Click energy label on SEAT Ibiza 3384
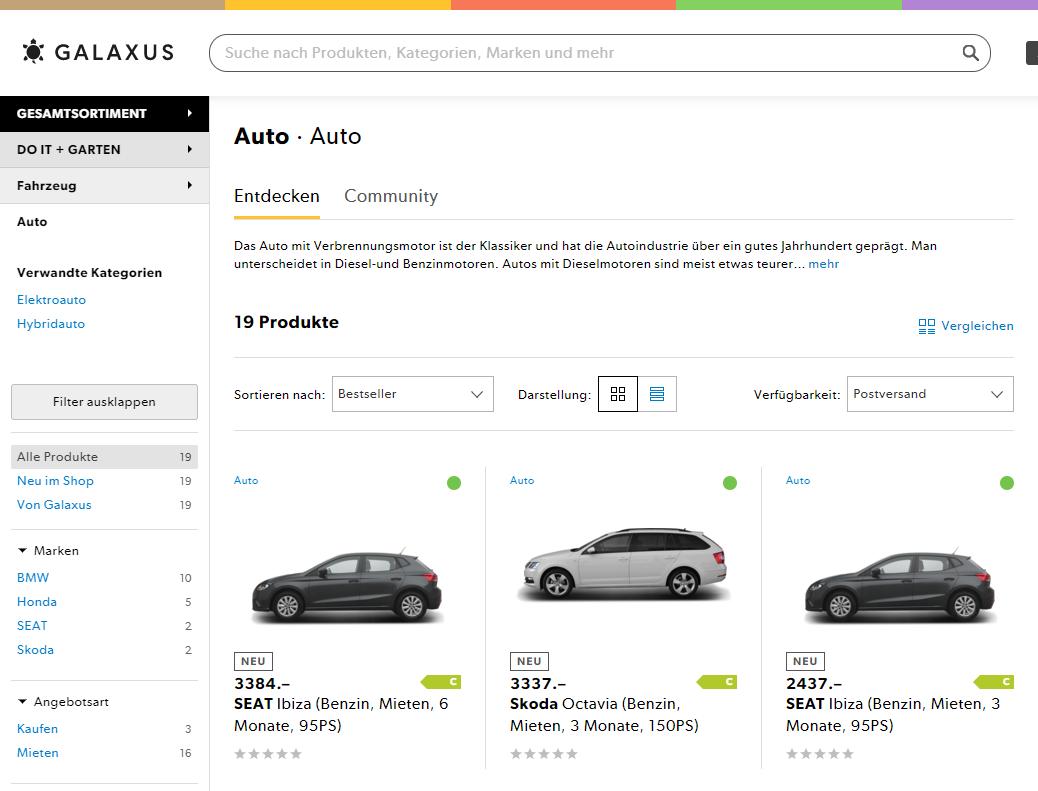Viewport: 1038px width, 791px height. 441,682
